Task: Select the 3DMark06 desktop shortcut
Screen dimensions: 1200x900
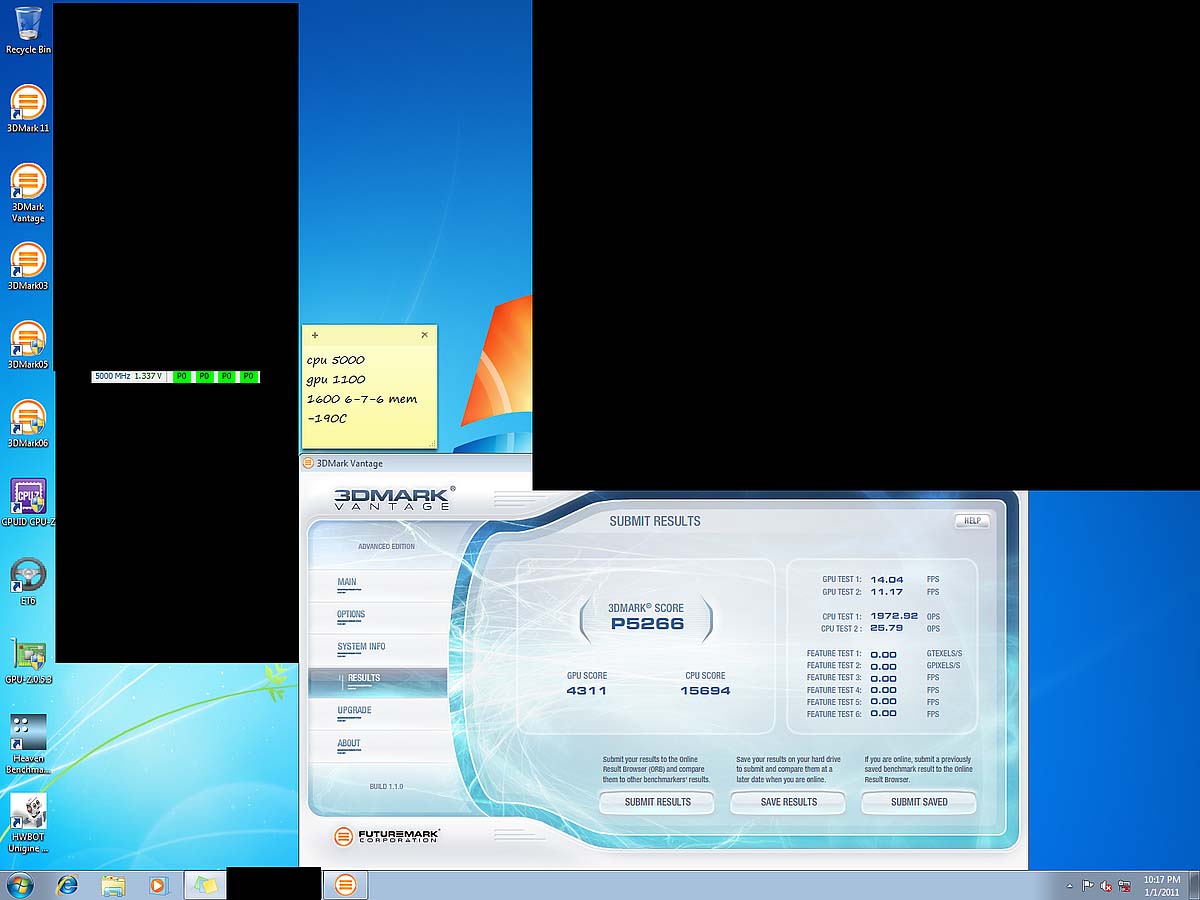Action: point(28,424)
